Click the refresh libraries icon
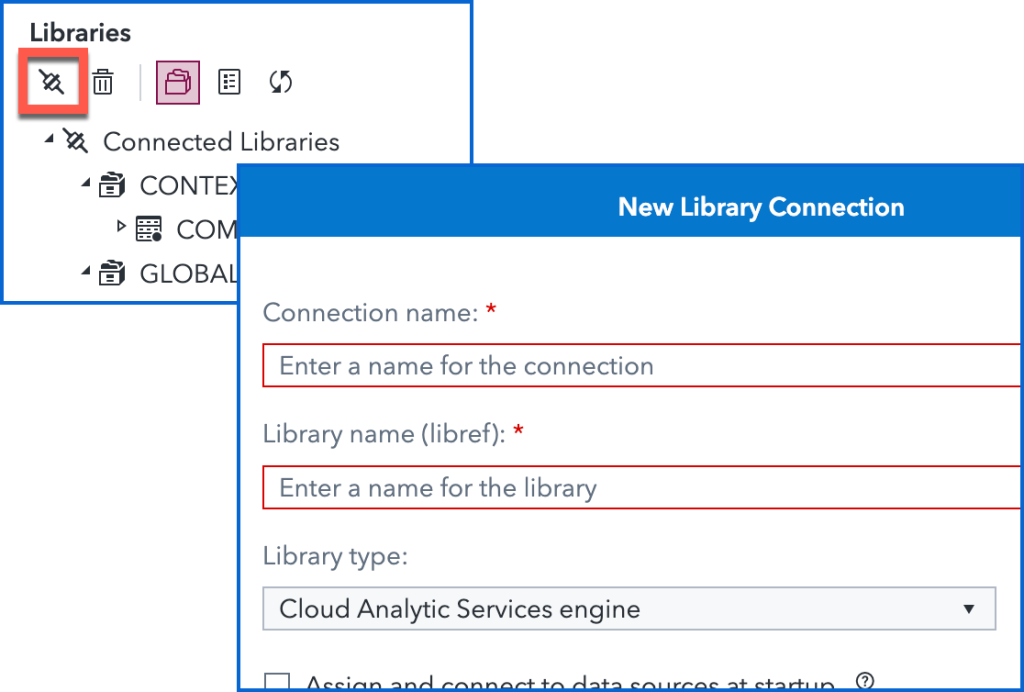The width and height of the screenshot is (1024, 692). [281, 82]
